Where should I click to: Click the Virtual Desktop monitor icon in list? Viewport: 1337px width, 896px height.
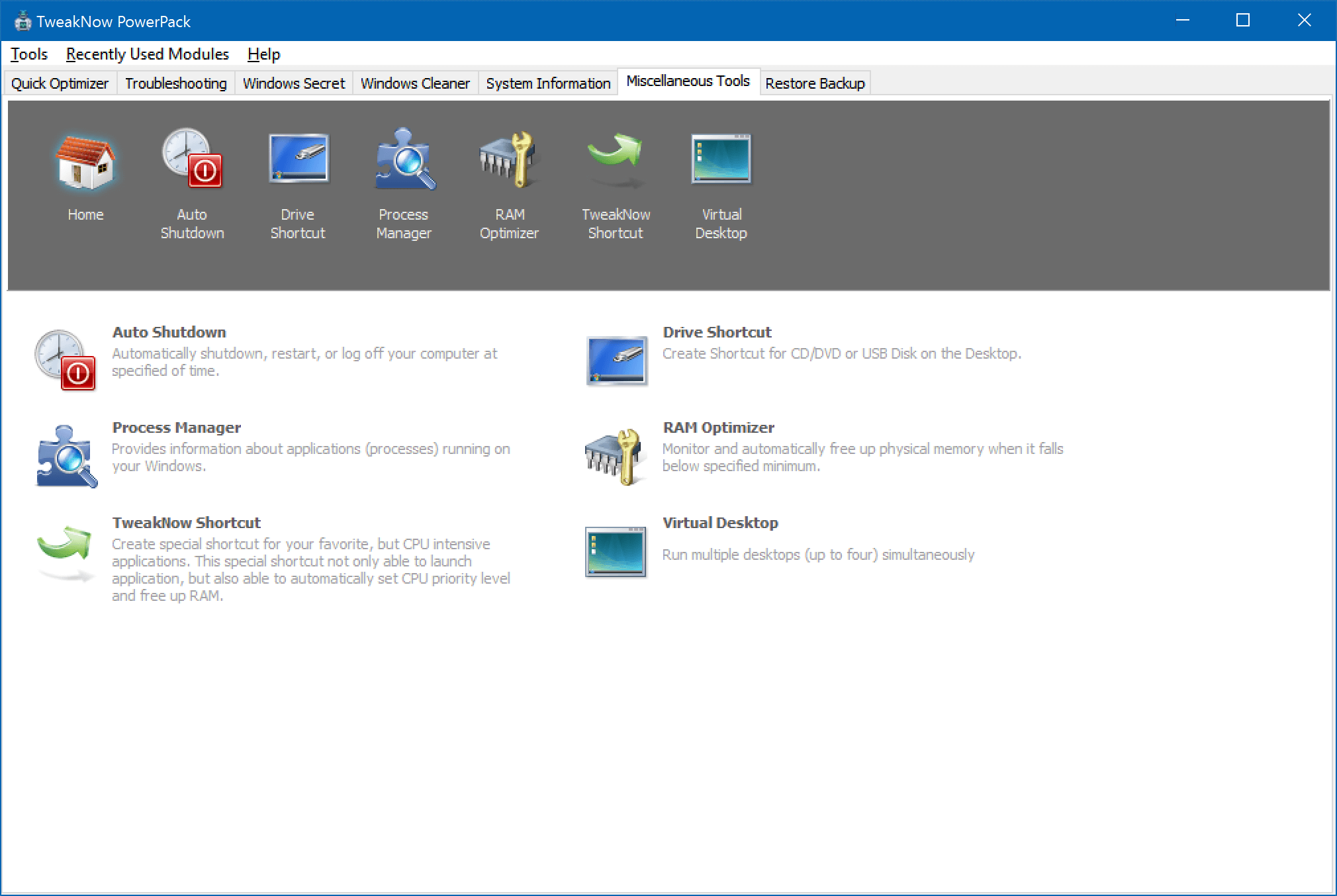coord(616,551)
